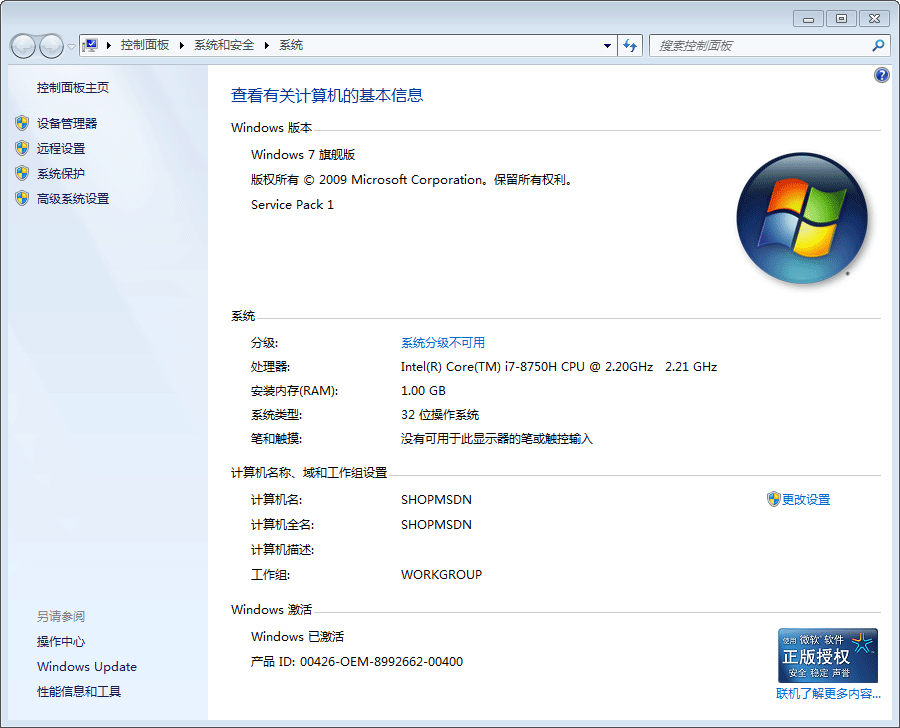The image size is (900, 728).
Task: Click Windows 7 旗舰版 edition text
Action: (x=303, y=154)
